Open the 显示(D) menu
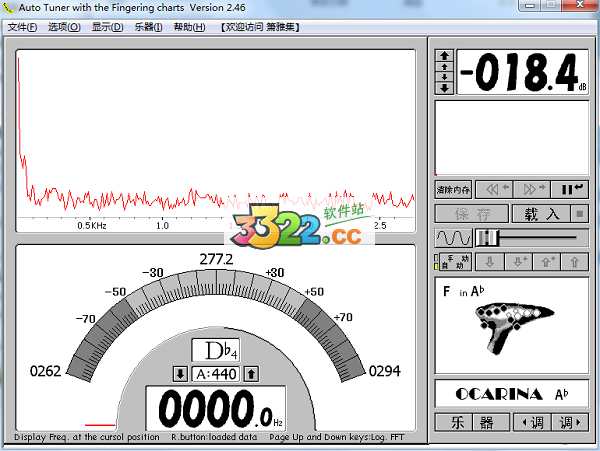The image size is (600, 451). coord(107,27)
